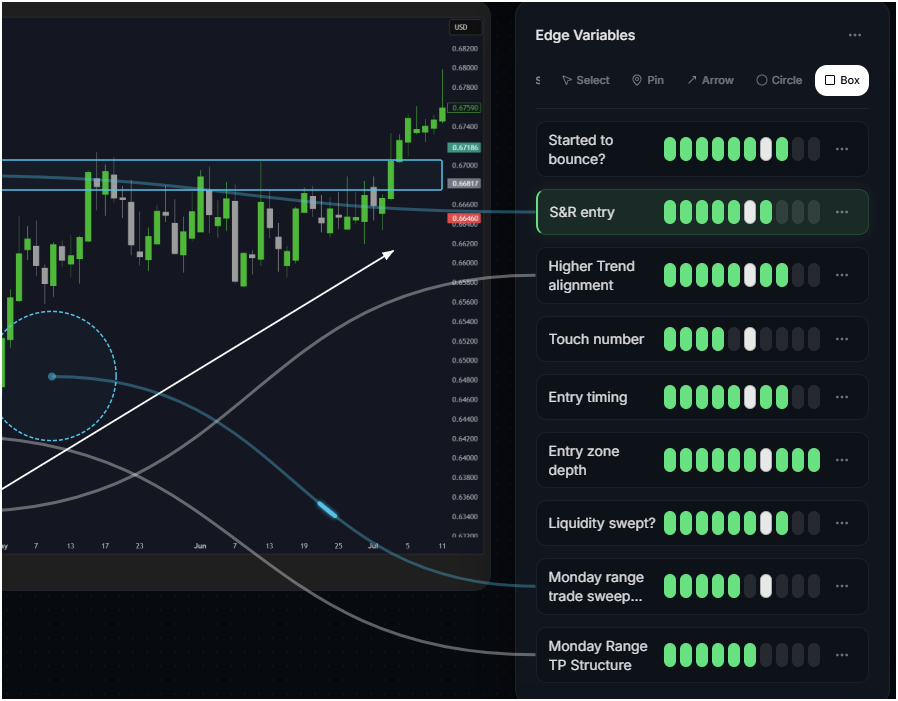
Task: Switch to the Select tool
Action: click(586, 80)
